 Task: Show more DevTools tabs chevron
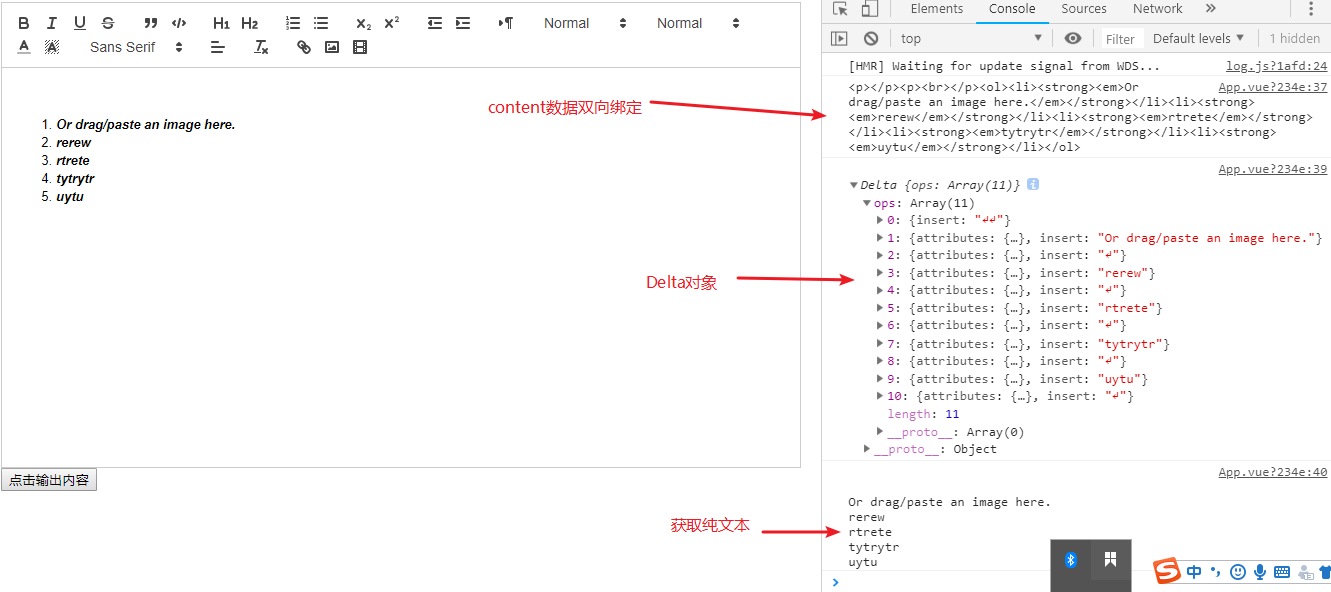1210,9
